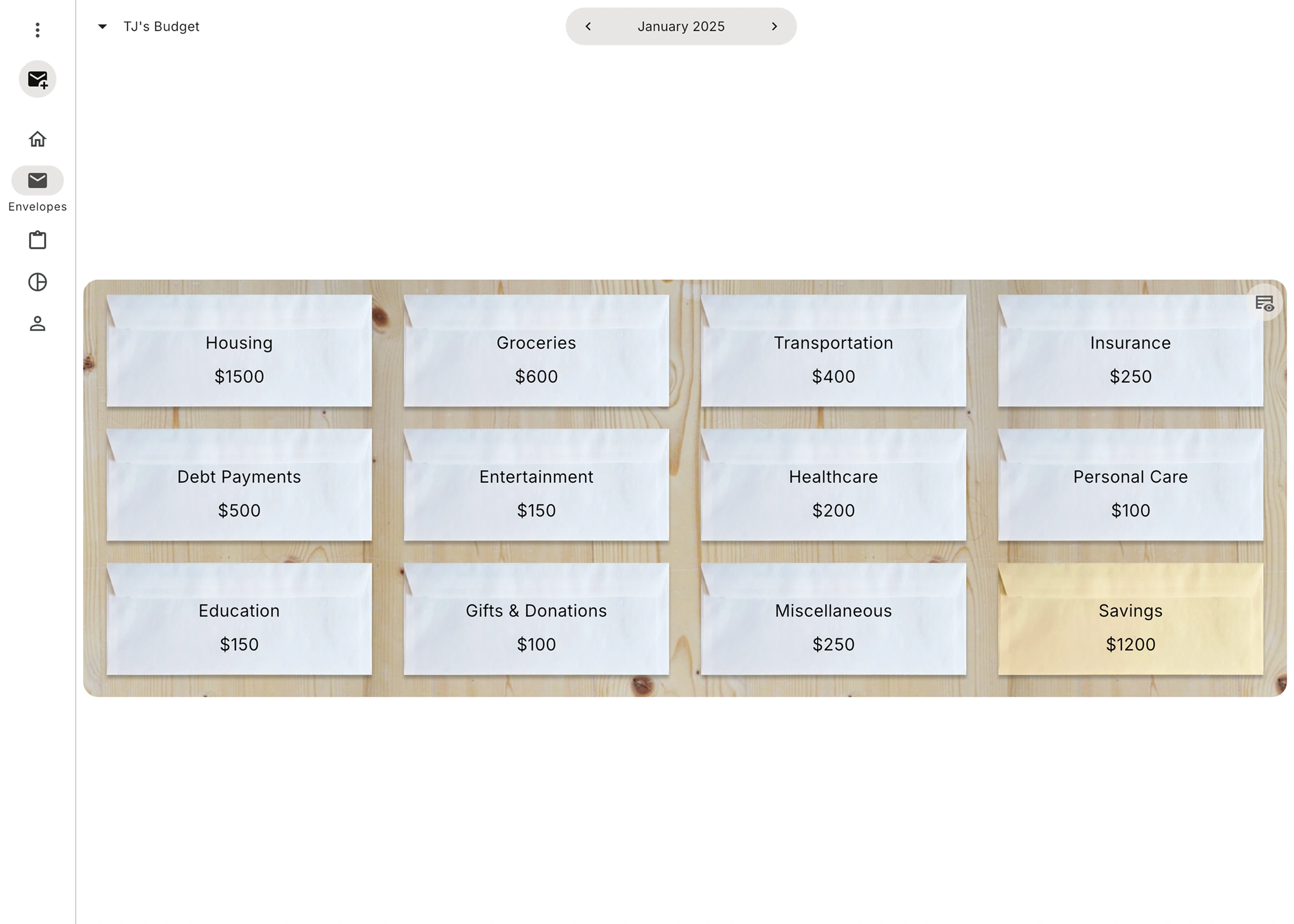The height and width of the screenshot is (924, 1294).
Task: Open the profile person icon
Action: [38, 324]
